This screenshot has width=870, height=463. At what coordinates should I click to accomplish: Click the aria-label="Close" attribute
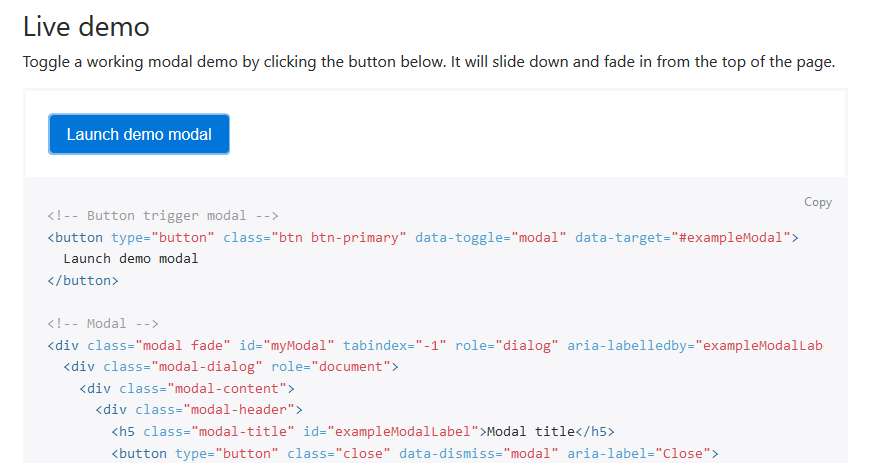[x=639, y=454]
